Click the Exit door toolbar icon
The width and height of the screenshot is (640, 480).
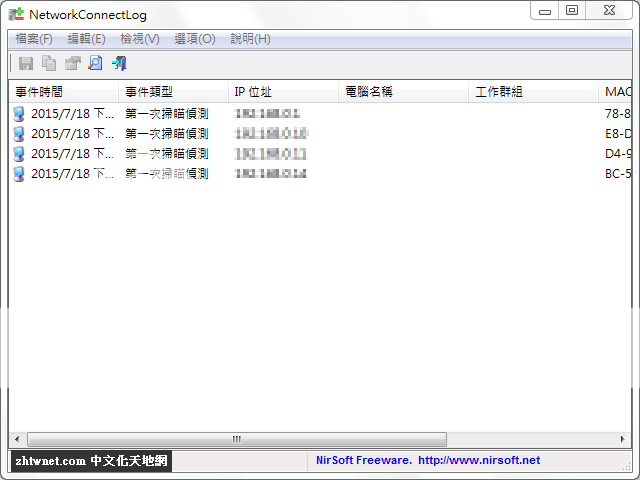tap(119, 63)
